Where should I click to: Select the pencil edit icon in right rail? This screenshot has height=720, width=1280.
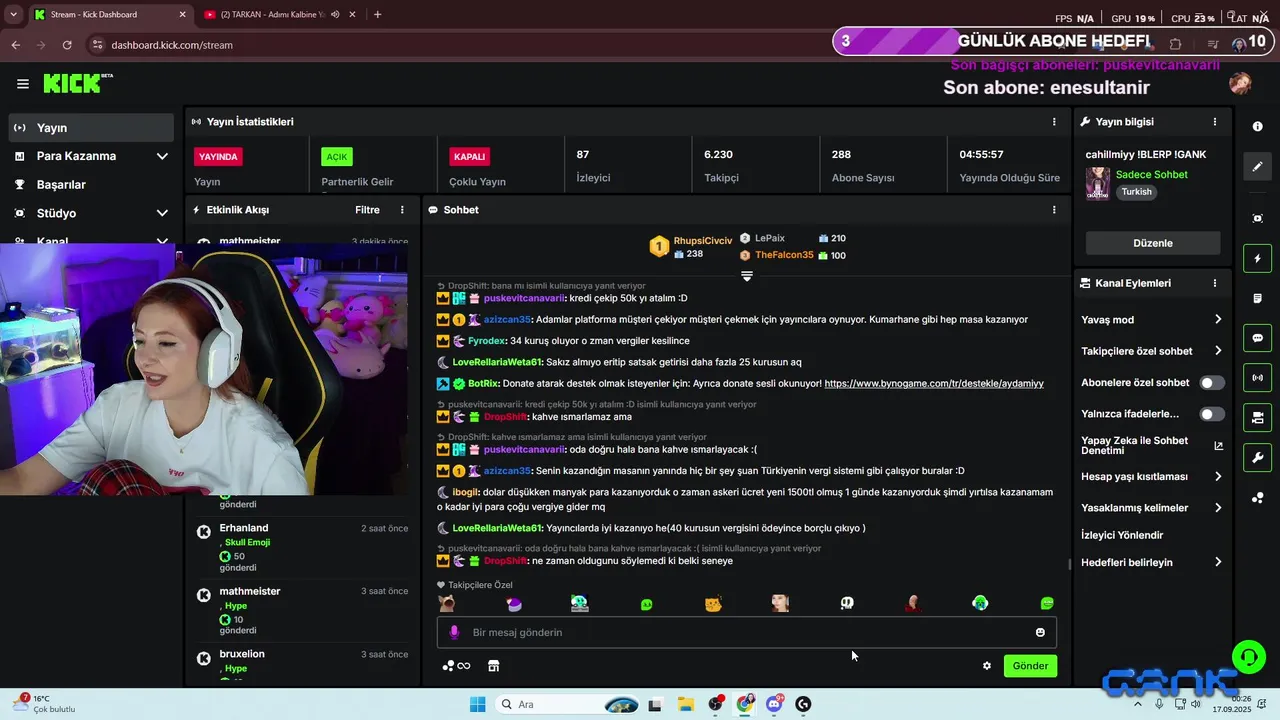pyautogui.click(x=1258, y=166)
